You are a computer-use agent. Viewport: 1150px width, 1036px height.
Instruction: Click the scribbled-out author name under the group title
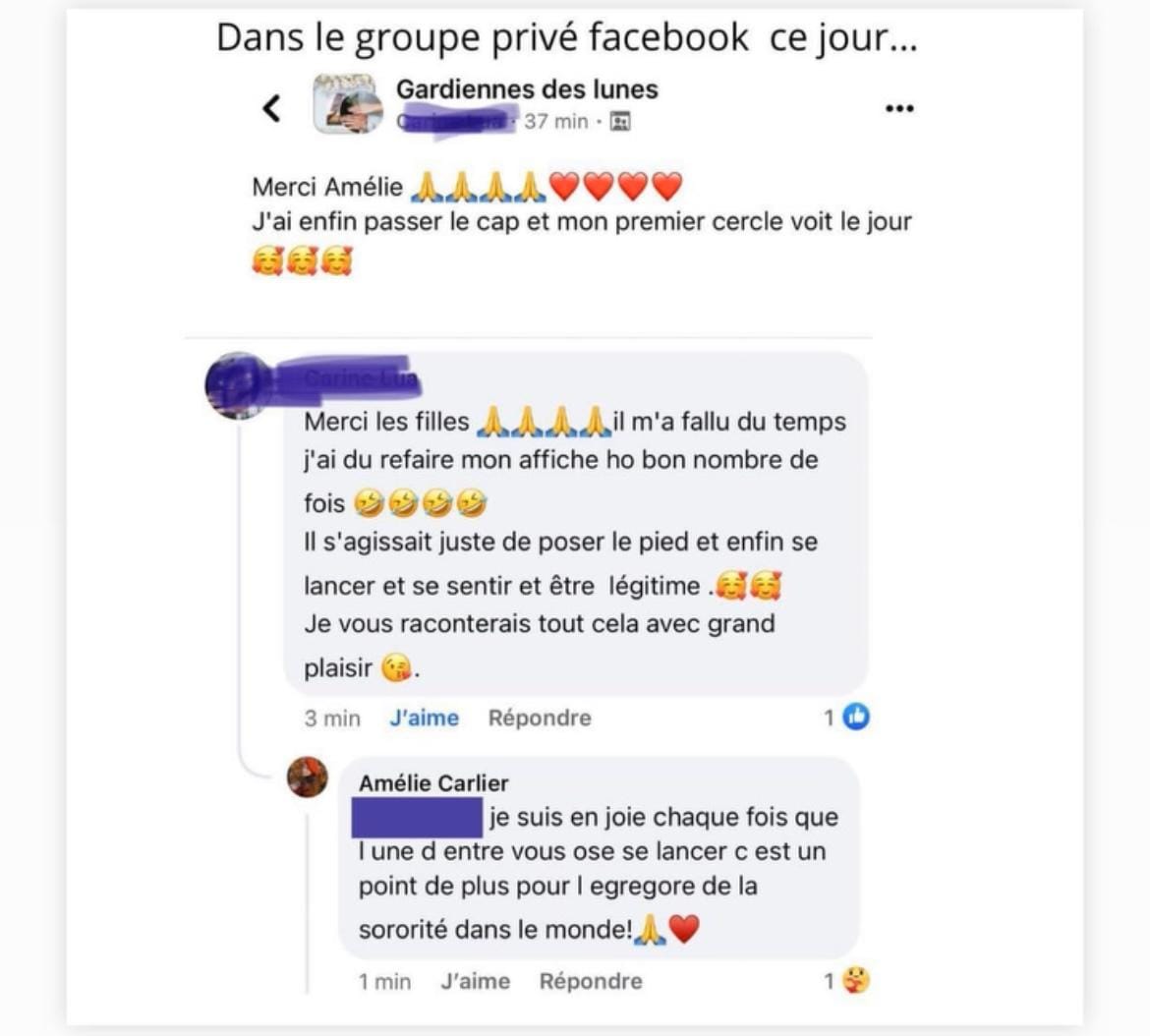click(456, 121)
